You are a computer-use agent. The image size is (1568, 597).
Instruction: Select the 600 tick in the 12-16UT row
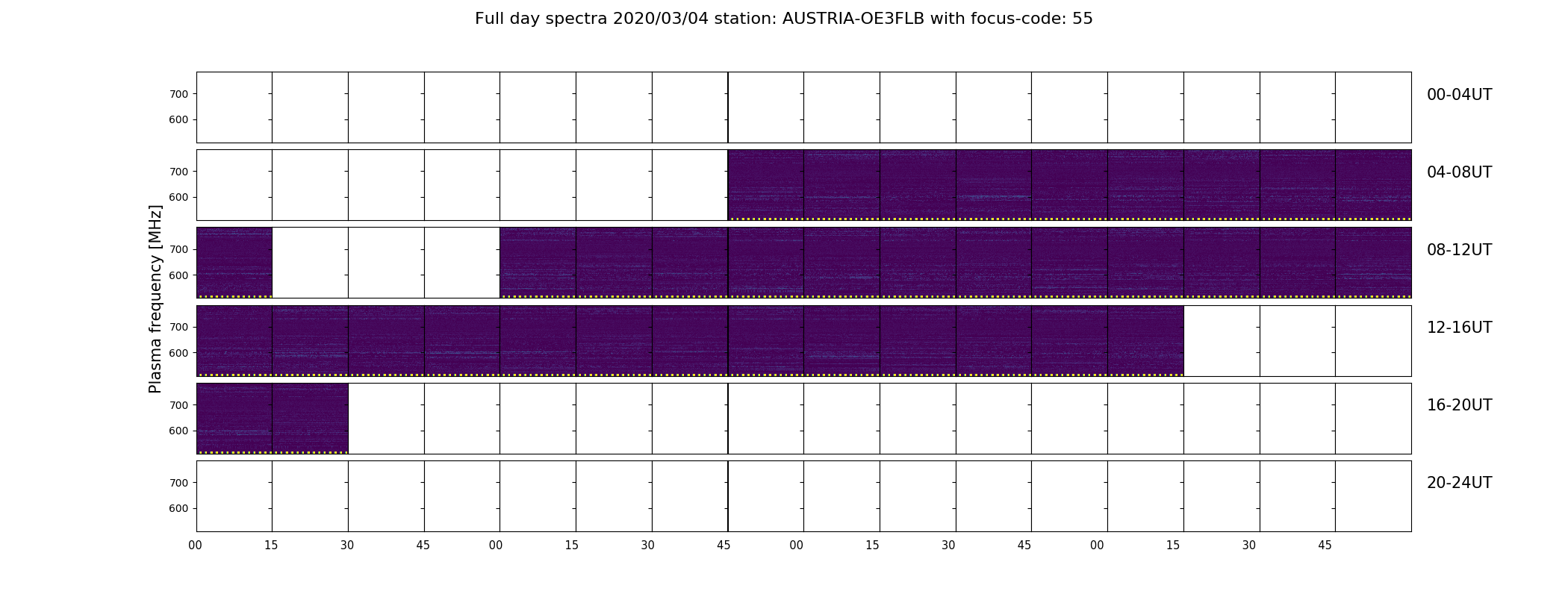(x=178, y=353)
